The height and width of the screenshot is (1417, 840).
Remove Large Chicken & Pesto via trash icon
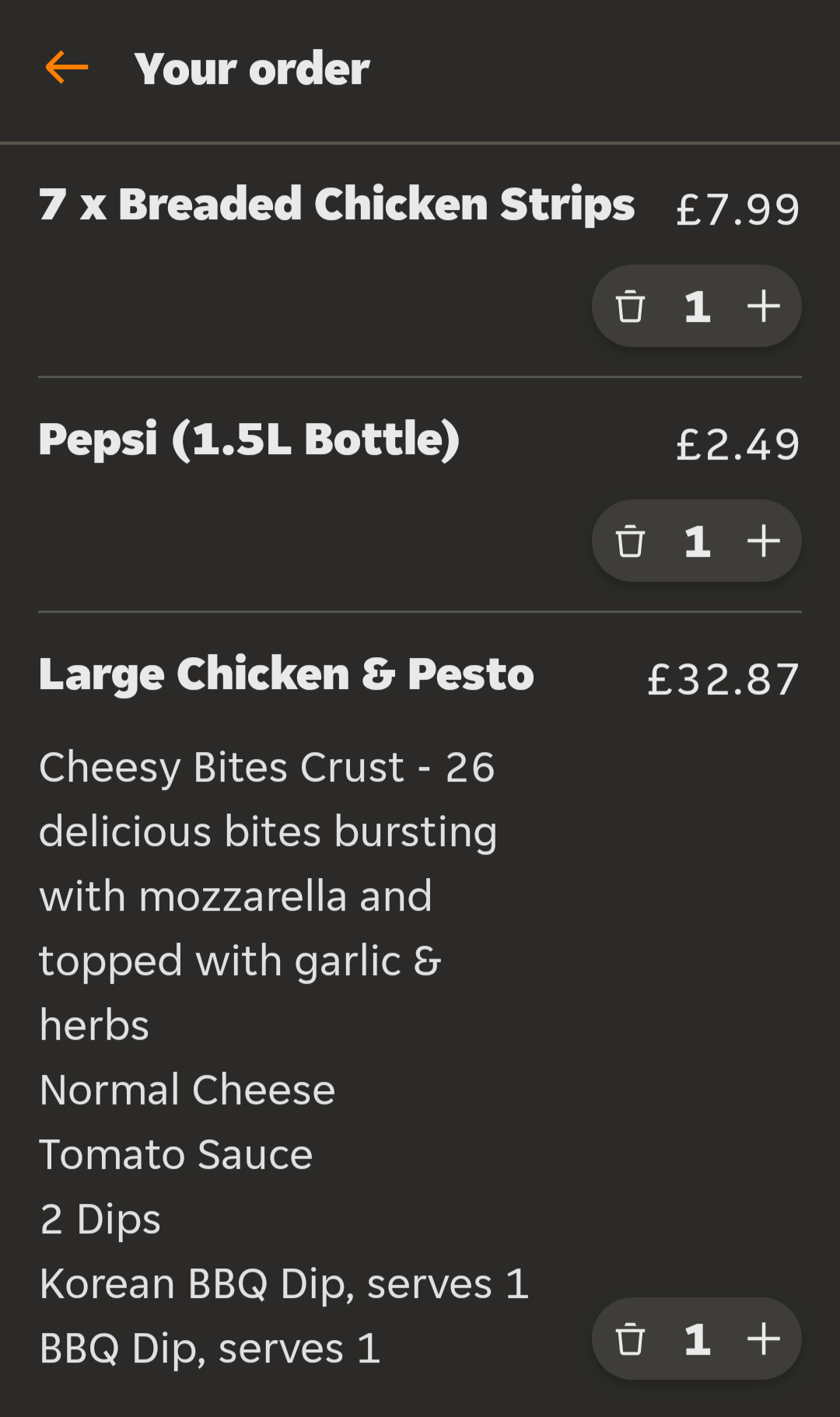point(630,1339)
